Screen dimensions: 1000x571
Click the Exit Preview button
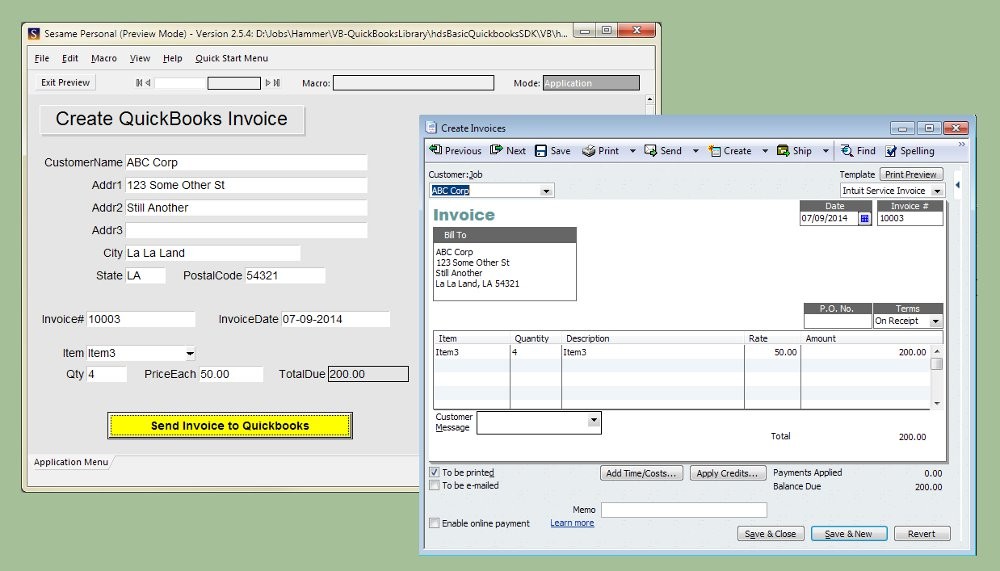point(65,82)
